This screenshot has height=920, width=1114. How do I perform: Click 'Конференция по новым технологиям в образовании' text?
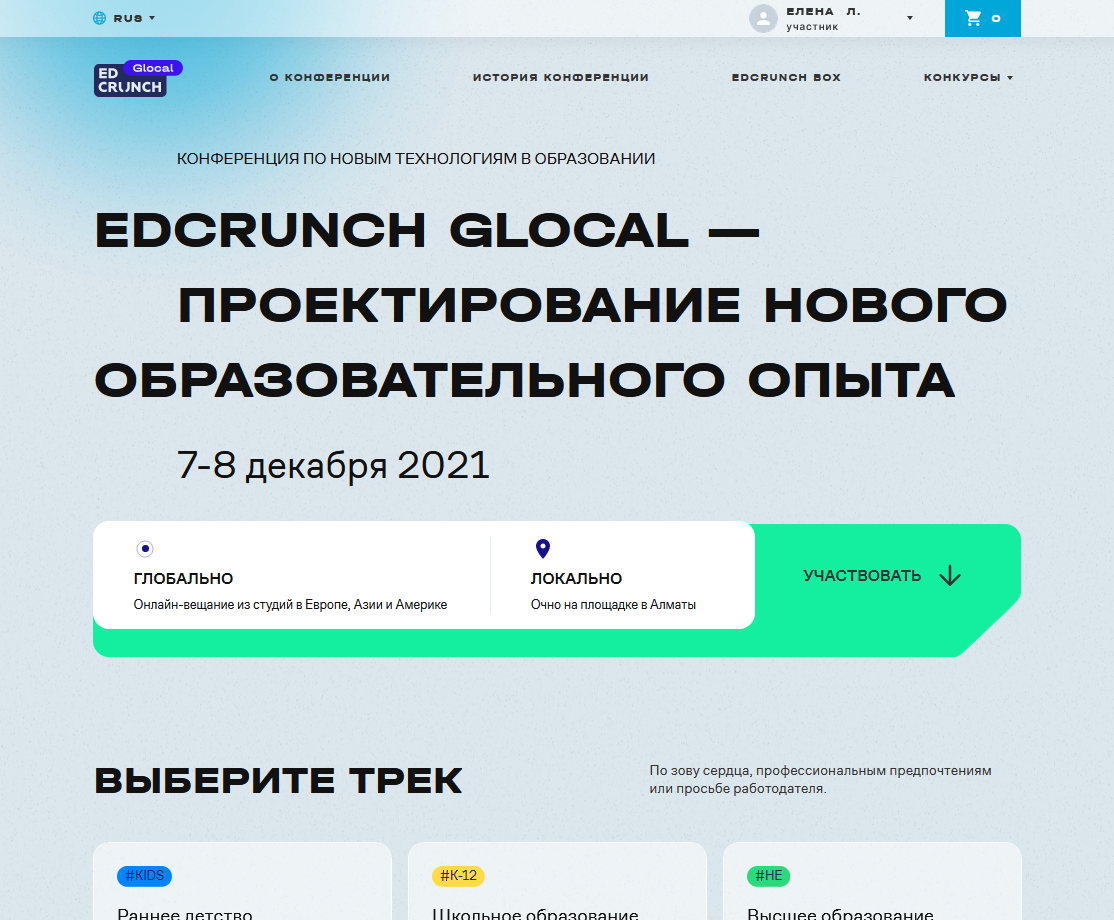pos(416,159)
